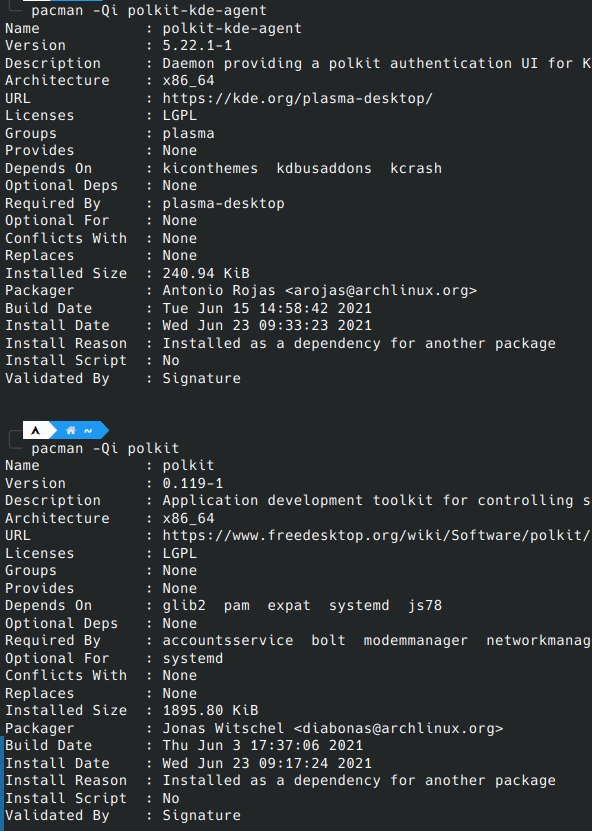592x831 pixels.
Task: Click the modemmanager package name
Action: (416, 640)
